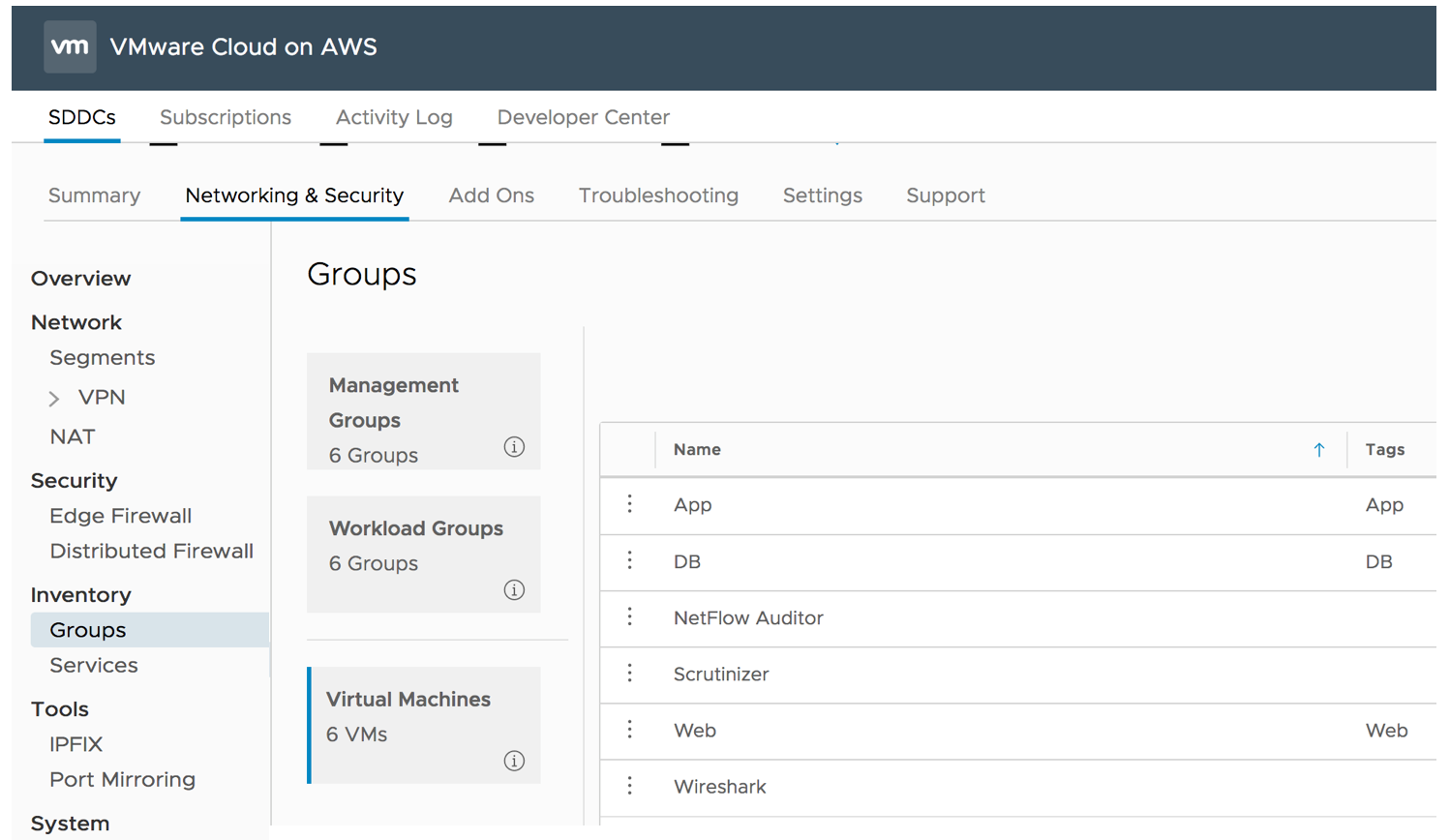
Task: Select NAT in the sidebar
Action: (x=73, y=437)
